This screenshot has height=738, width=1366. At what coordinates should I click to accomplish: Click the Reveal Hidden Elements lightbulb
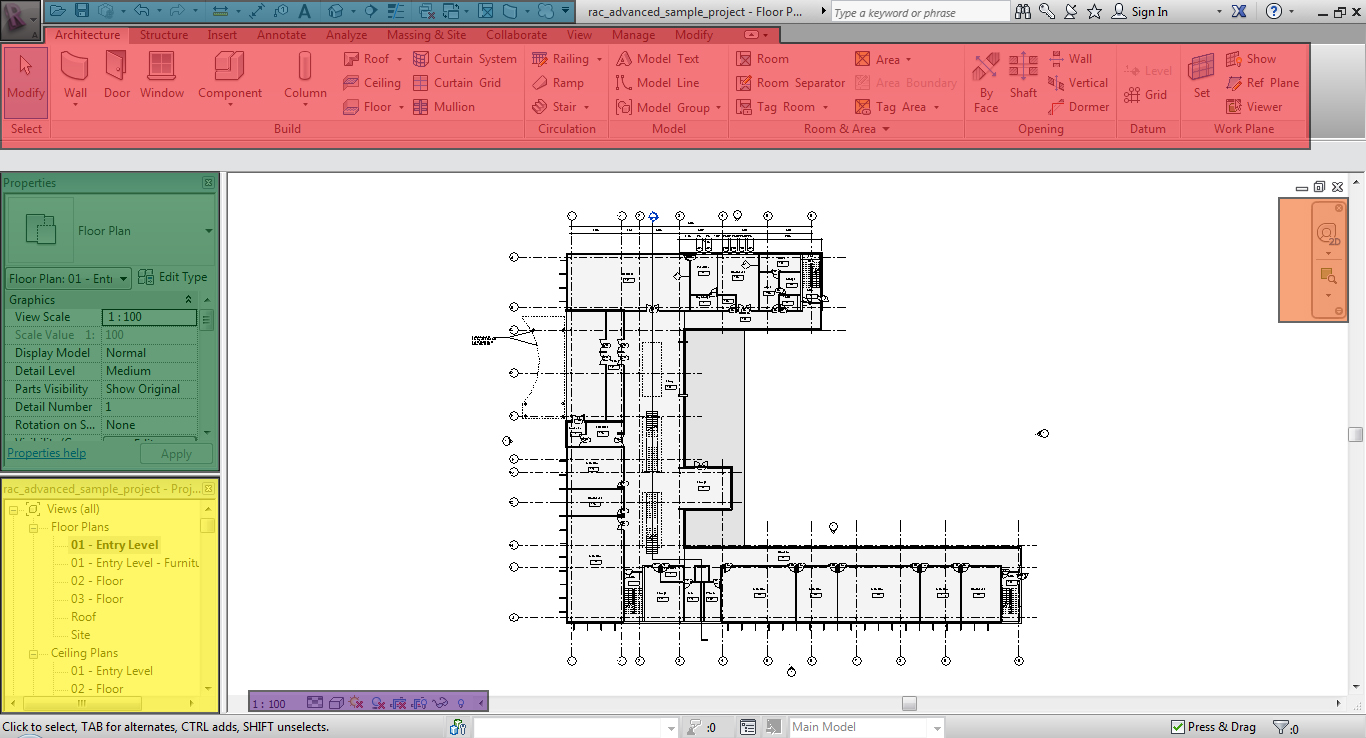click(461, 704)
